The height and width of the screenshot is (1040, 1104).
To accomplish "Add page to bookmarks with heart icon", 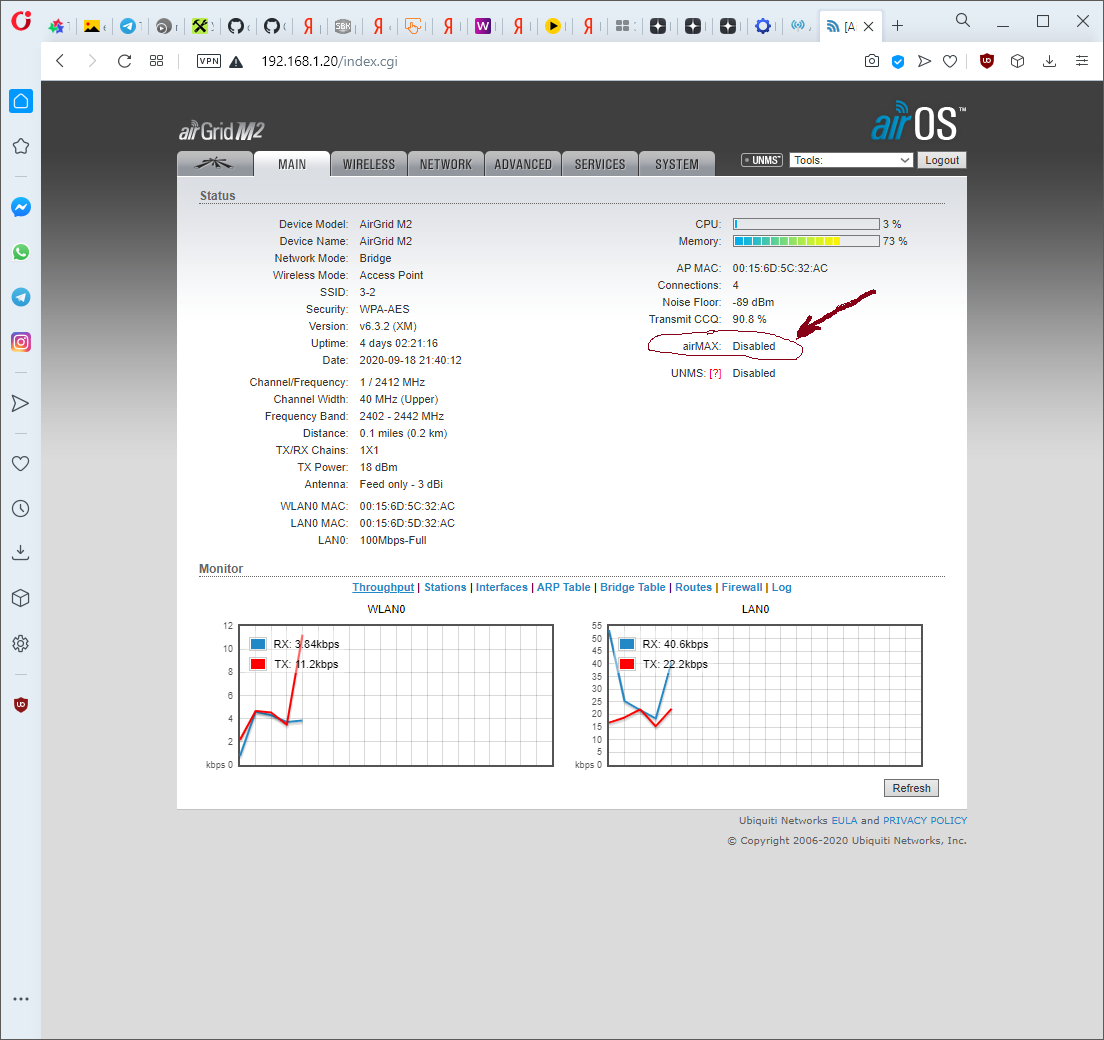I will point(950,61).
